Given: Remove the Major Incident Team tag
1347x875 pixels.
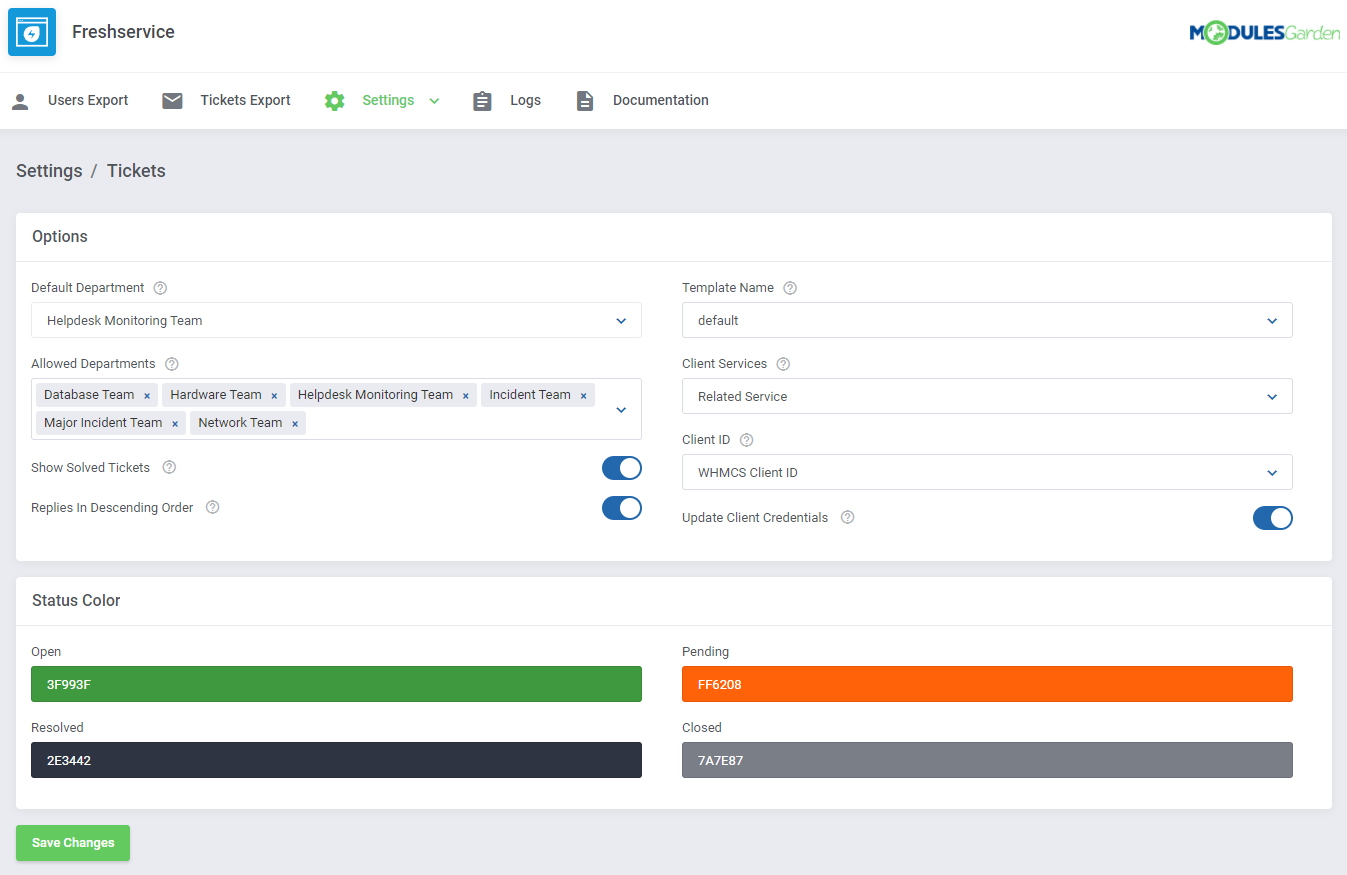Looking at the screenshot, I should 175,424.
